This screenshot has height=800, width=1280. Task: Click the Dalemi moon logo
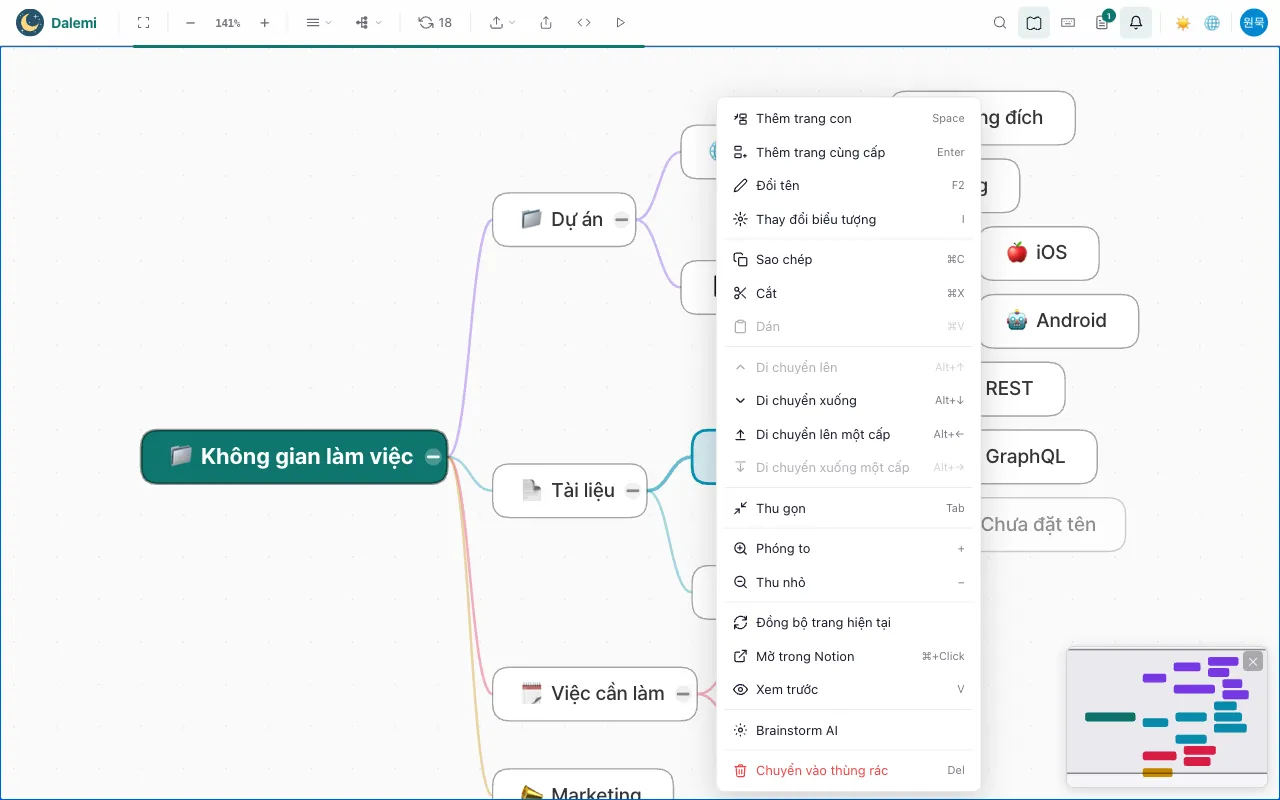tap(30, 22)
